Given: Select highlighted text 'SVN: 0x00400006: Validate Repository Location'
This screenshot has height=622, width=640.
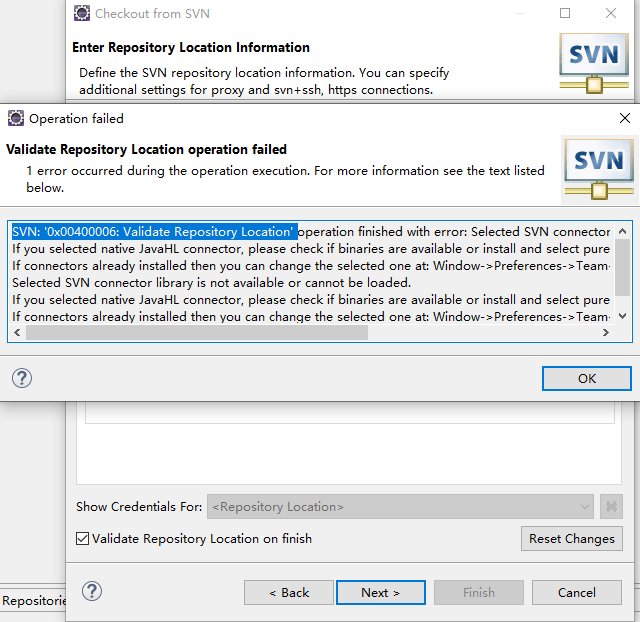Looking at the screenshot, I should coord(154,232).
